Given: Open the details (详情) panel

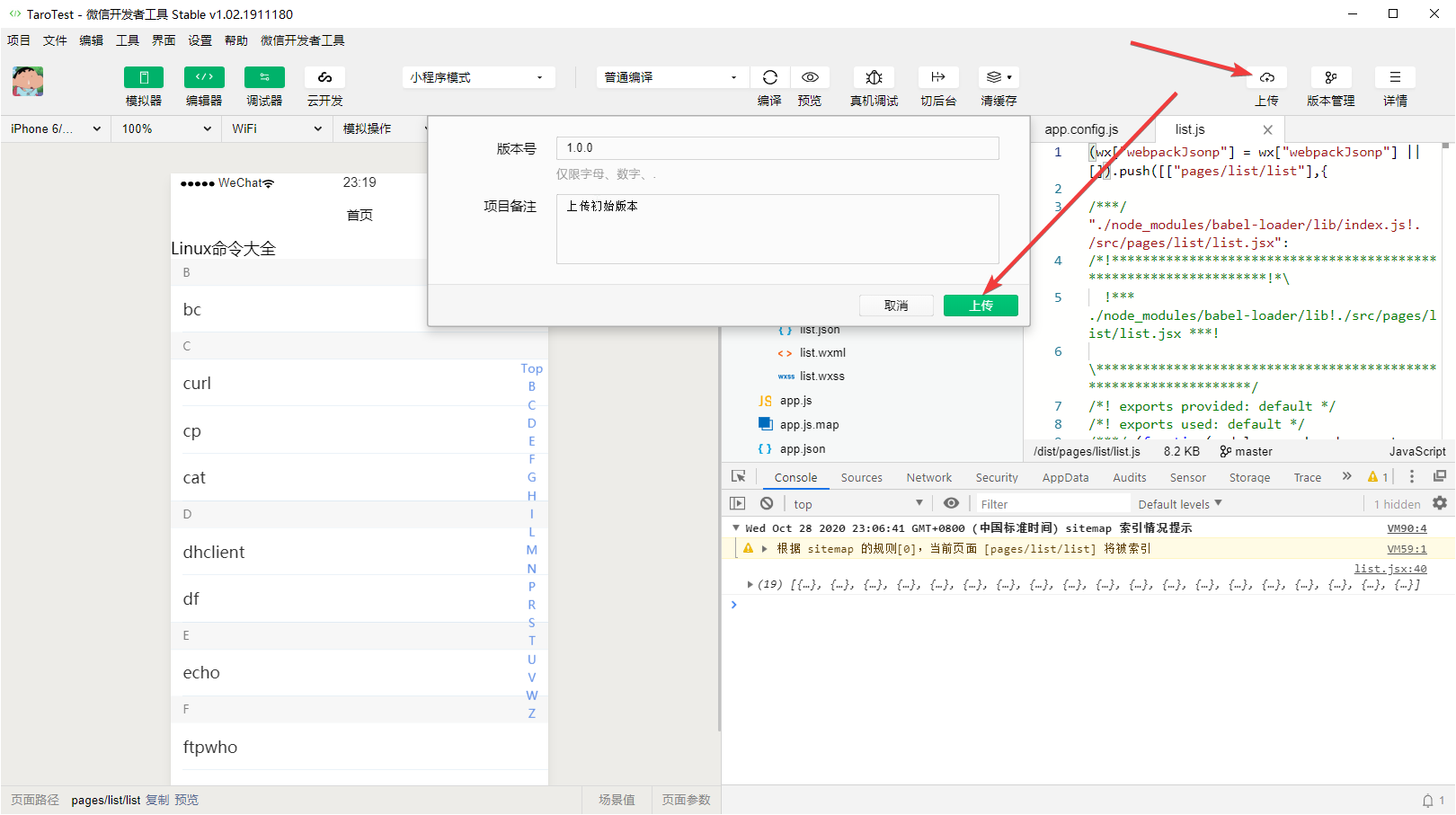Looking at the screenshot, I should coord(1395,77).
